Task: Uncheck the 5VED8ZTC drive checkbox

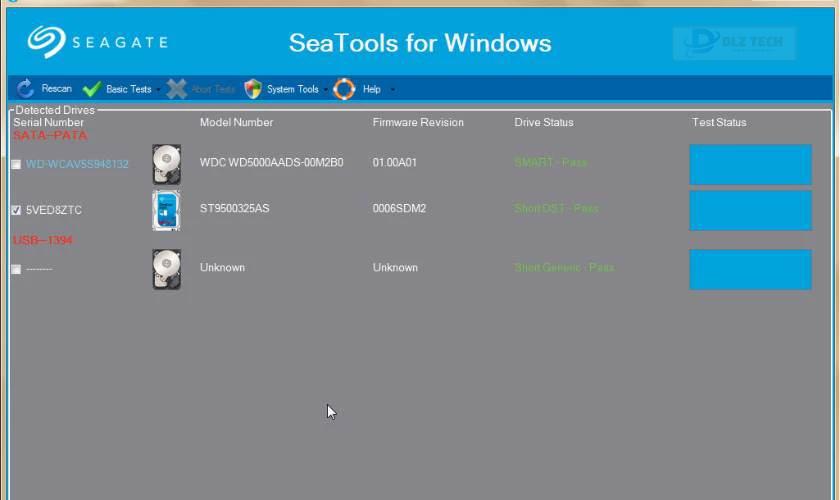Action: point(16,210)
